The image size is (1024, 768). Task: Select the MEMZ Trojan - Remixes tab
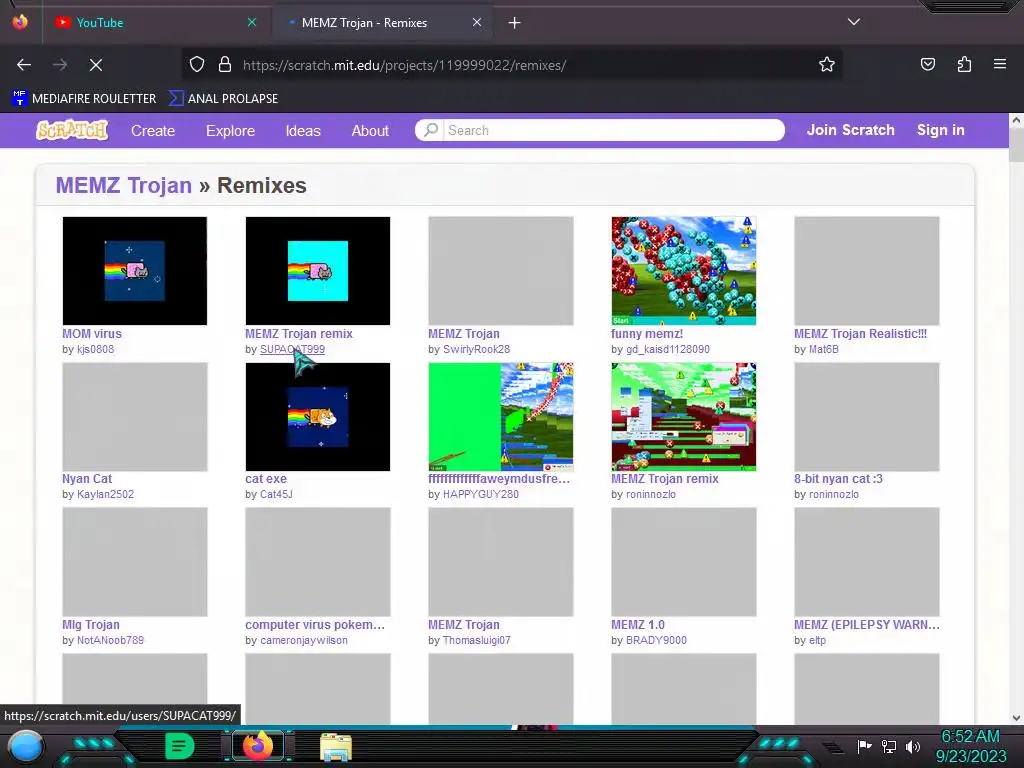click(x=383, y=23)
